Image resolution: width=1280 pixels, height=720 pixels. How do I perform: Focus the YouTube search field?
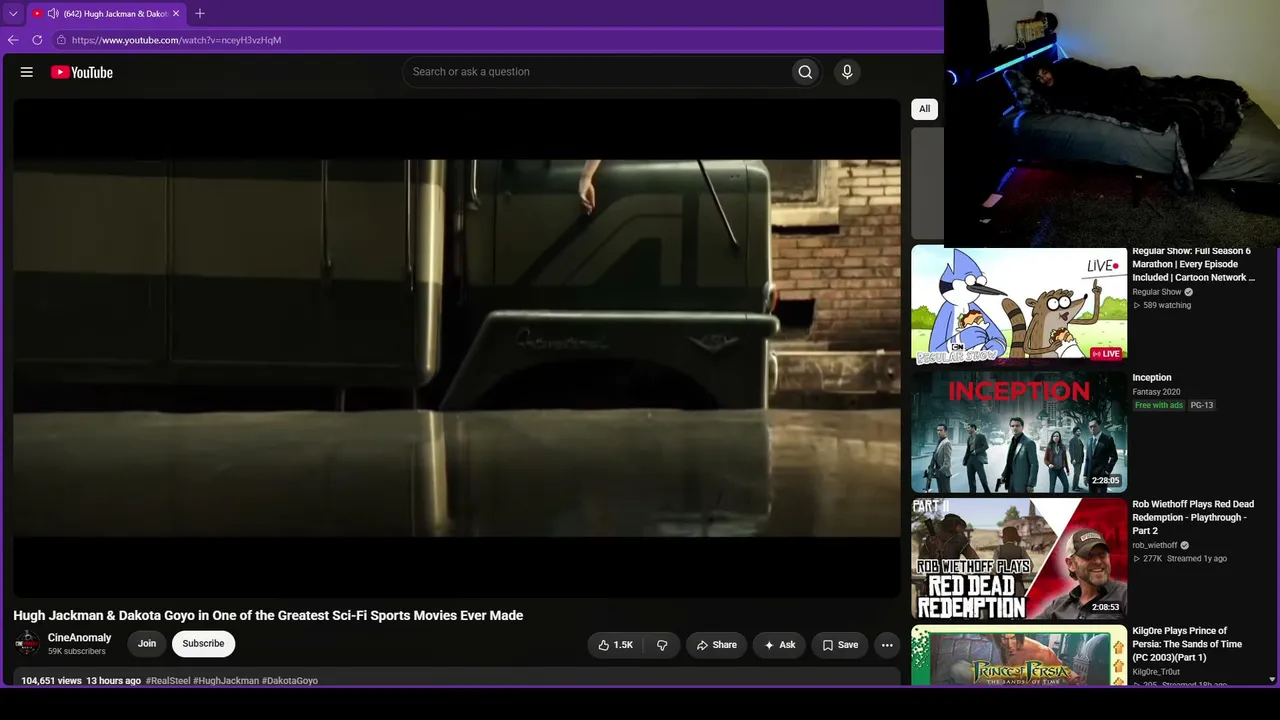click(596, 72)
